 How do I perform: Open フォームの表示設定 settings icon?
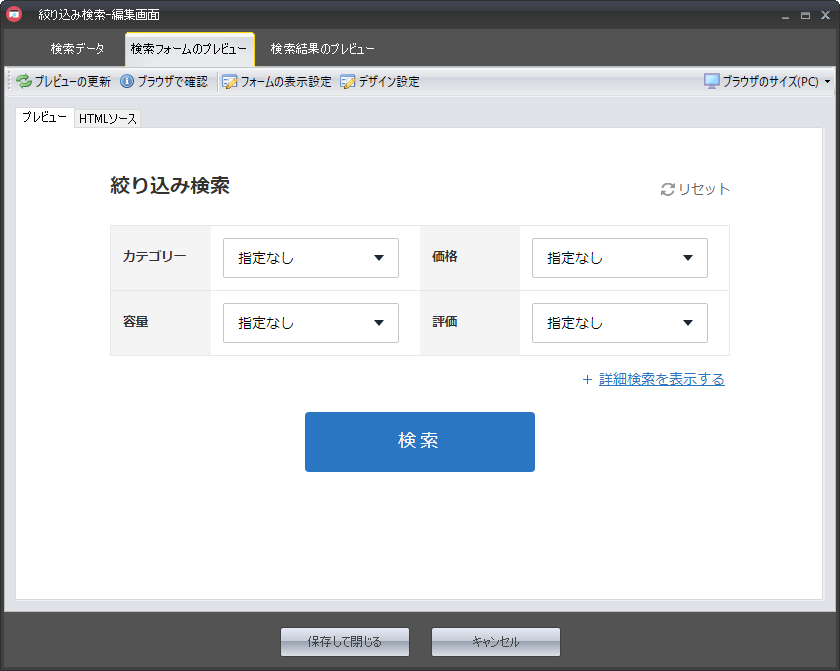[230, 82]
